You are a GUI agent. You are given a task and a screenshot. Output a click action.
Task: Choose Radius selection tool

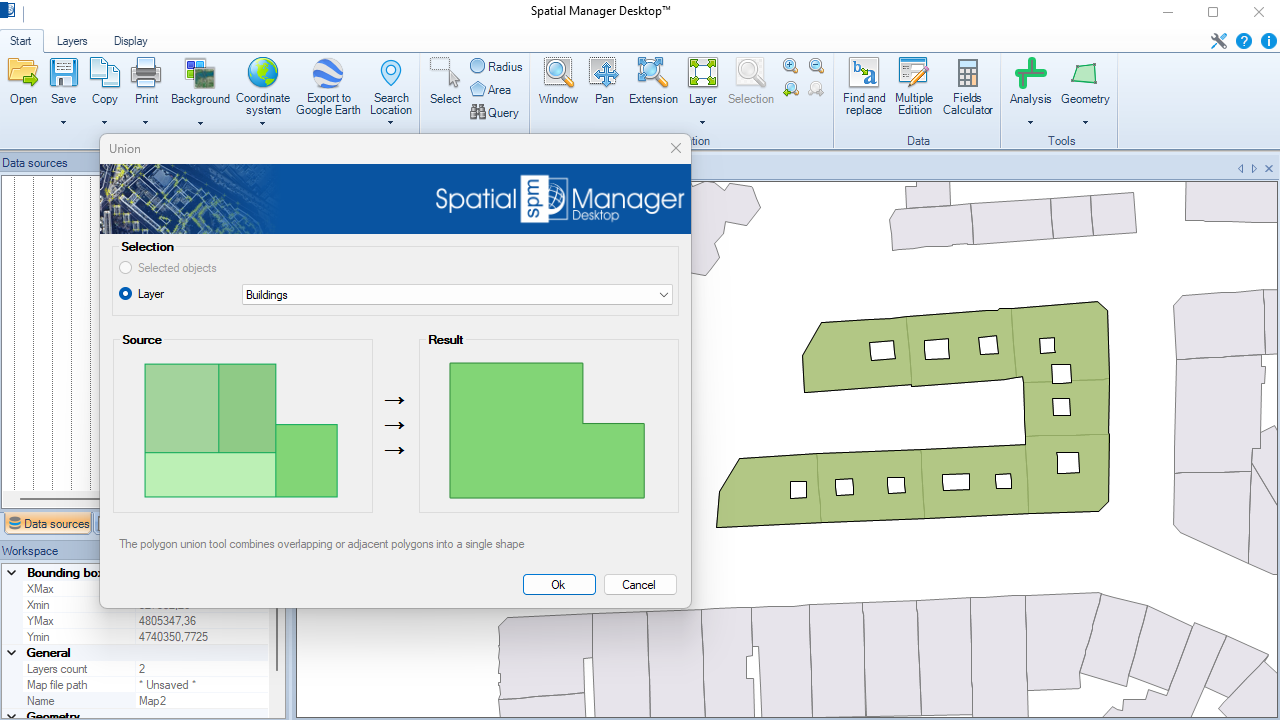496,66
